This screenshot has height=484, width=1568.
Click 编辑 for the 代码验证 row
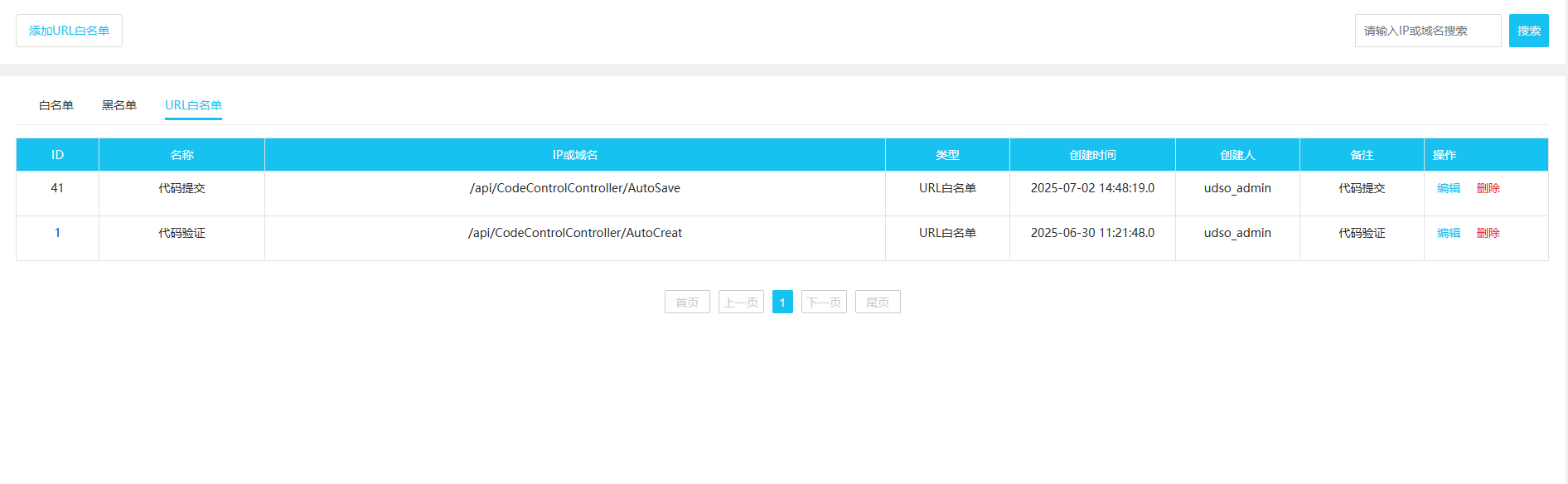(x=1448, y=233)
